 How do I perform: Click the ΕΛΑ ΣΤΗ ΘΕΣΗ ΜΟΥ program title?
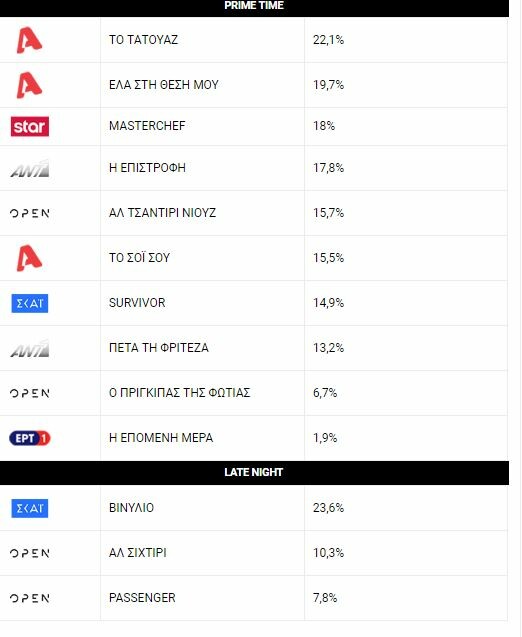tap(164, 85)
